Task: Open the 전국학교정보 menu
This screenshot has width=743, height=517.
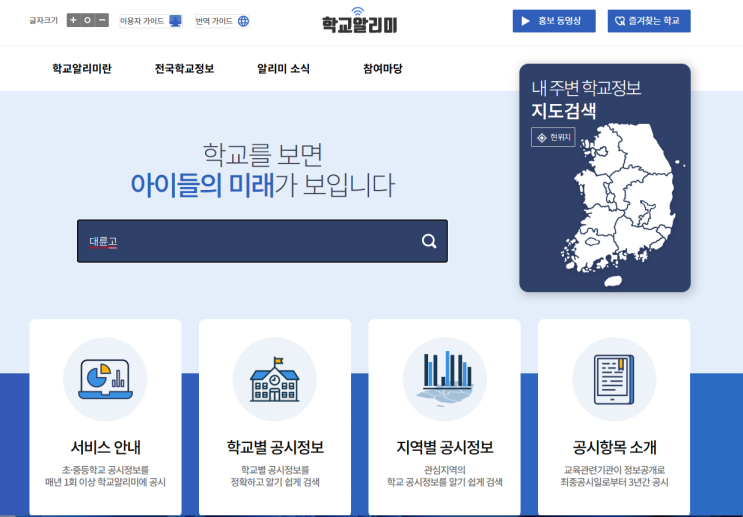Action: pyautogui.click(x=184, y=69)
